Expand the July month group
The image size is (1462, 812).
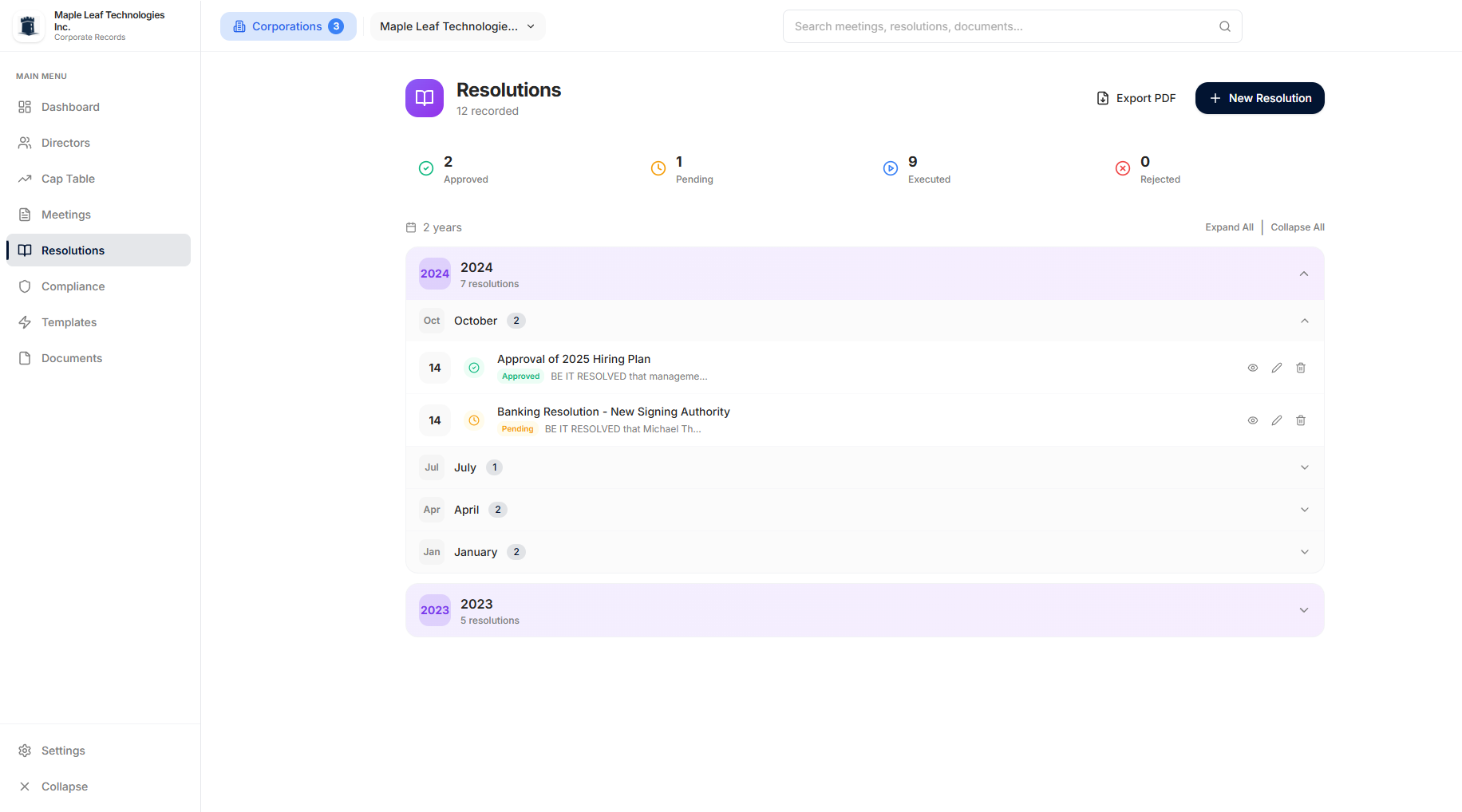pos(865,467)
